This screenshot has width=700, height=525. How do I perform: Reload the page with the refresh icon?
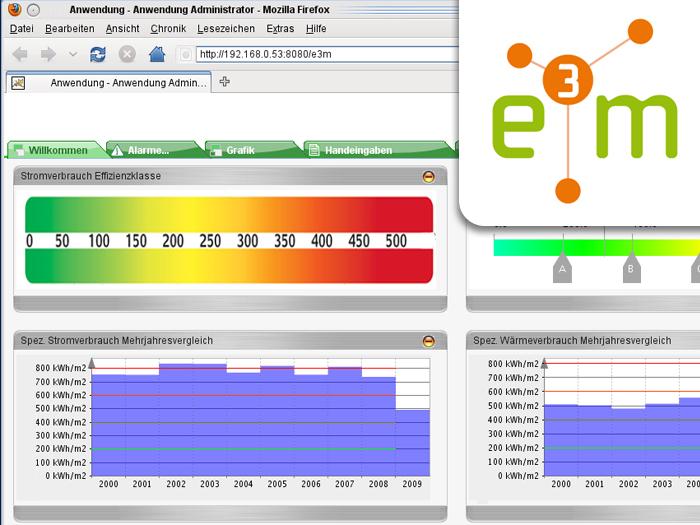click(98, 54)
